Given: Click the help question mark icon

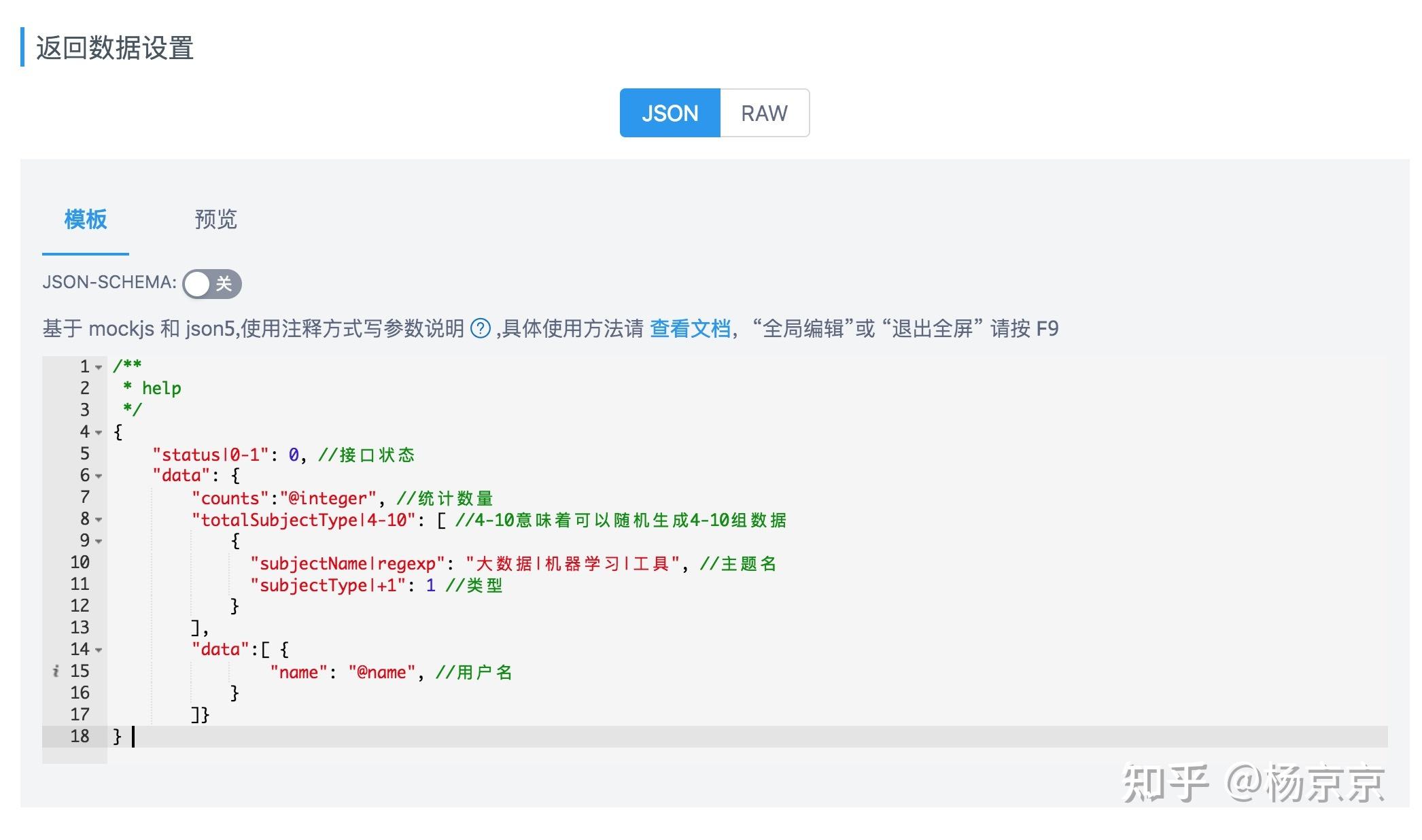Looking at the screenshot, I should click(x=481, y=329).
